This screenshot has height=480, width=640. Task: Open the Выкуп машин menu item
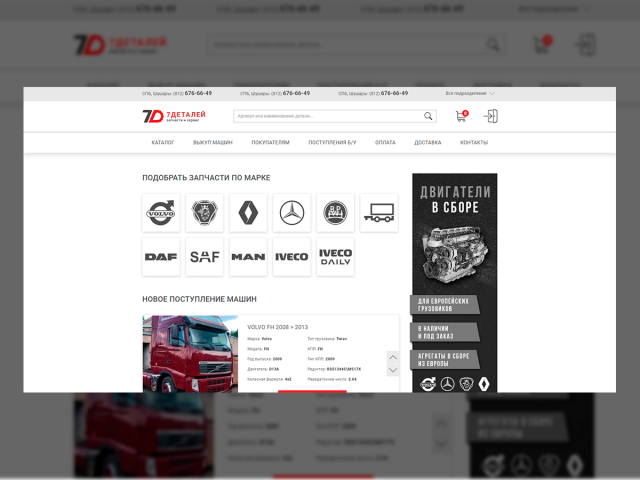[x=213, y=142]
